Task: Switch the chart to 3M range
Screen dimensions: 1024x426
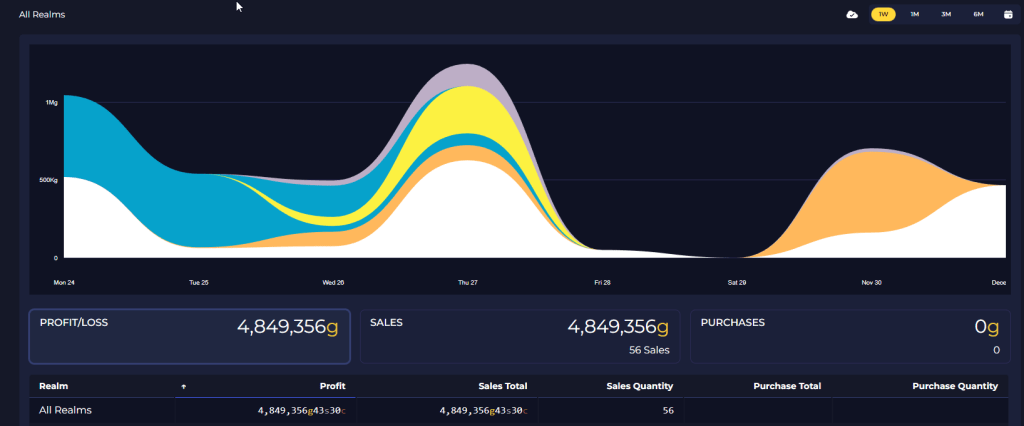Action: pos(946,14)
